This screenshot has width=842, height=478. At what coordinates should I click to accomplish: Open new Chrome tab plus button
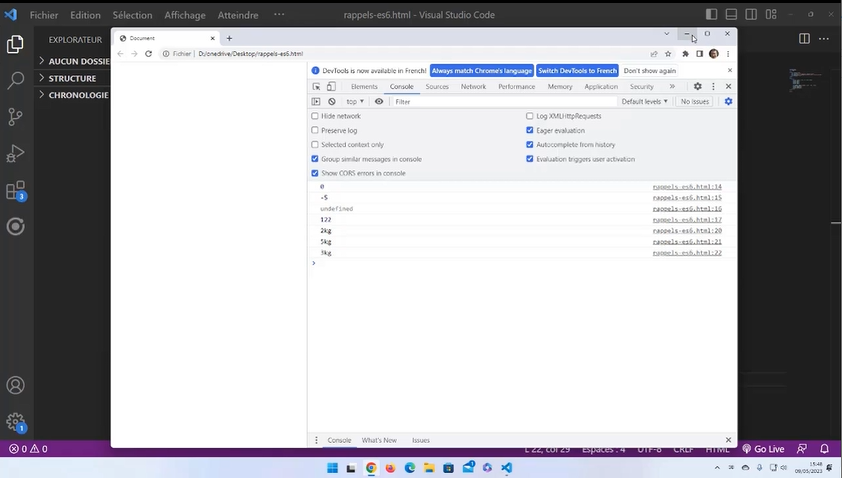click(x=229, y=38)
